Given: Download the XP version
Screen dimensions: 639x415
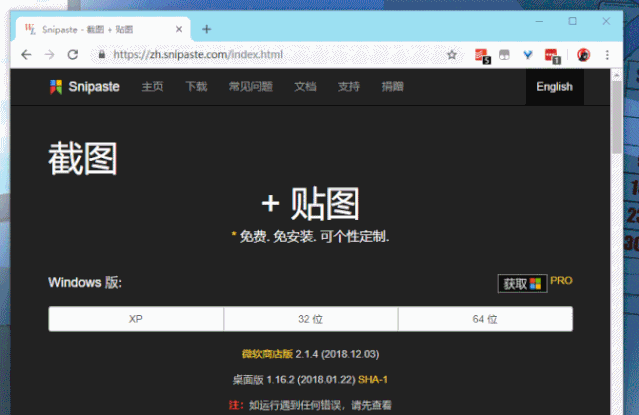Looking at the screenshot, I should (136, 319).
